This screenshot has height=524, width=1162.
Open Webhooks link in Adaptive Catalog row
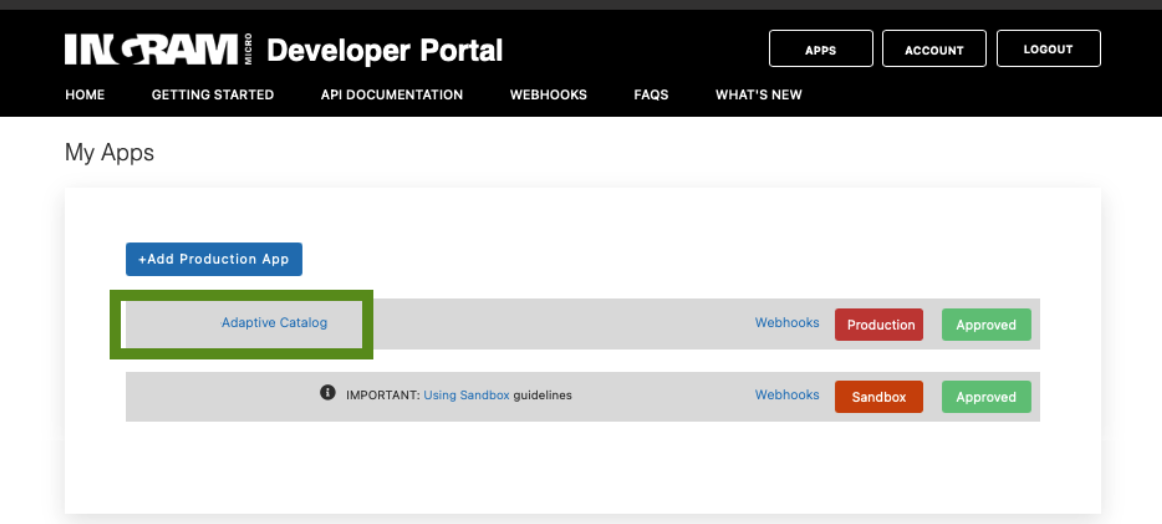point(787,323)
